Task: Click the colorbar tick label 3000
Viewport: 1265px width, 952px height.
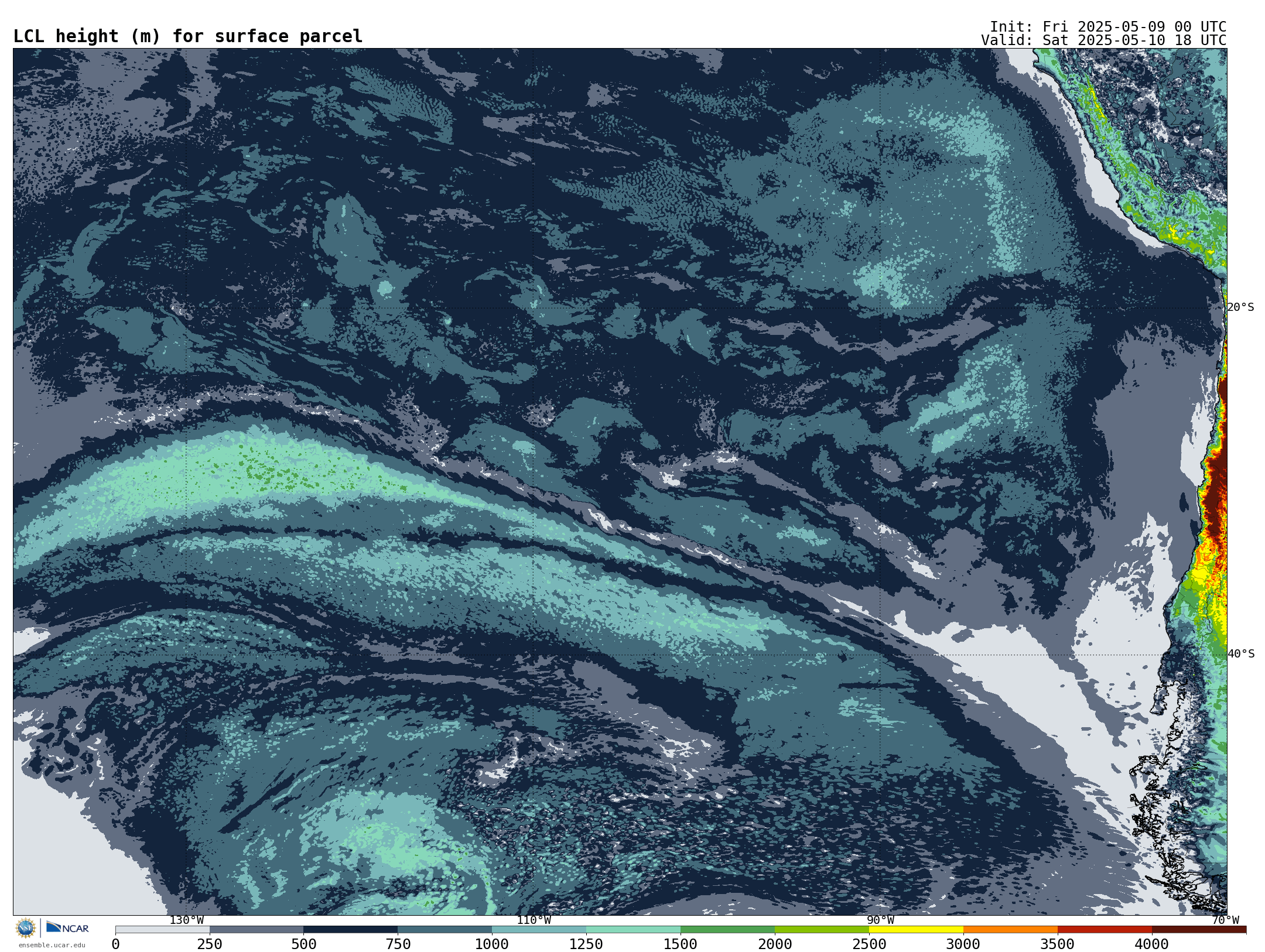Action: (x=963, y=944)
